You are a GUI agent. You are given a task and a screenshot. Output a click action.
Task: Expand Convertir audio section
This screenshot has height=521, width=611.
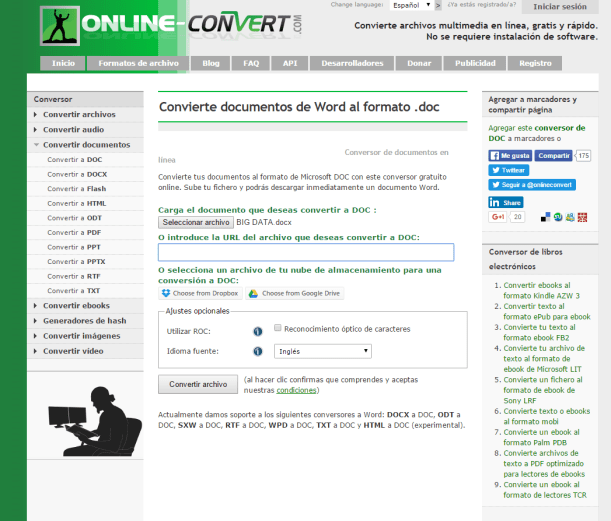(x=85, y=130)
